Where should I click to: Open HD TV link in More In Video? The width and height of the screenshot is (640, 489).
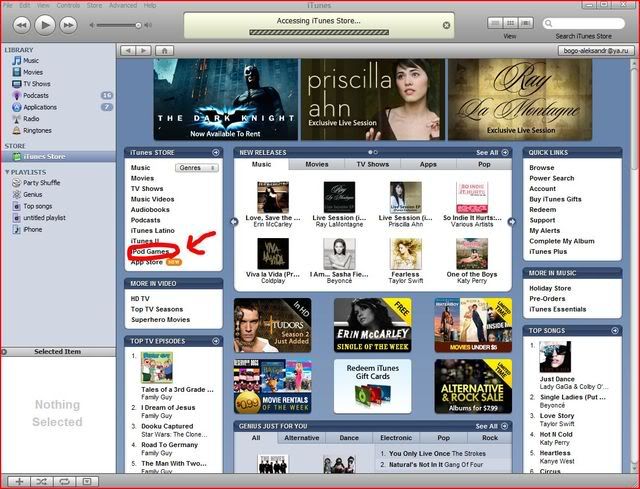click(x=140, y=298)
